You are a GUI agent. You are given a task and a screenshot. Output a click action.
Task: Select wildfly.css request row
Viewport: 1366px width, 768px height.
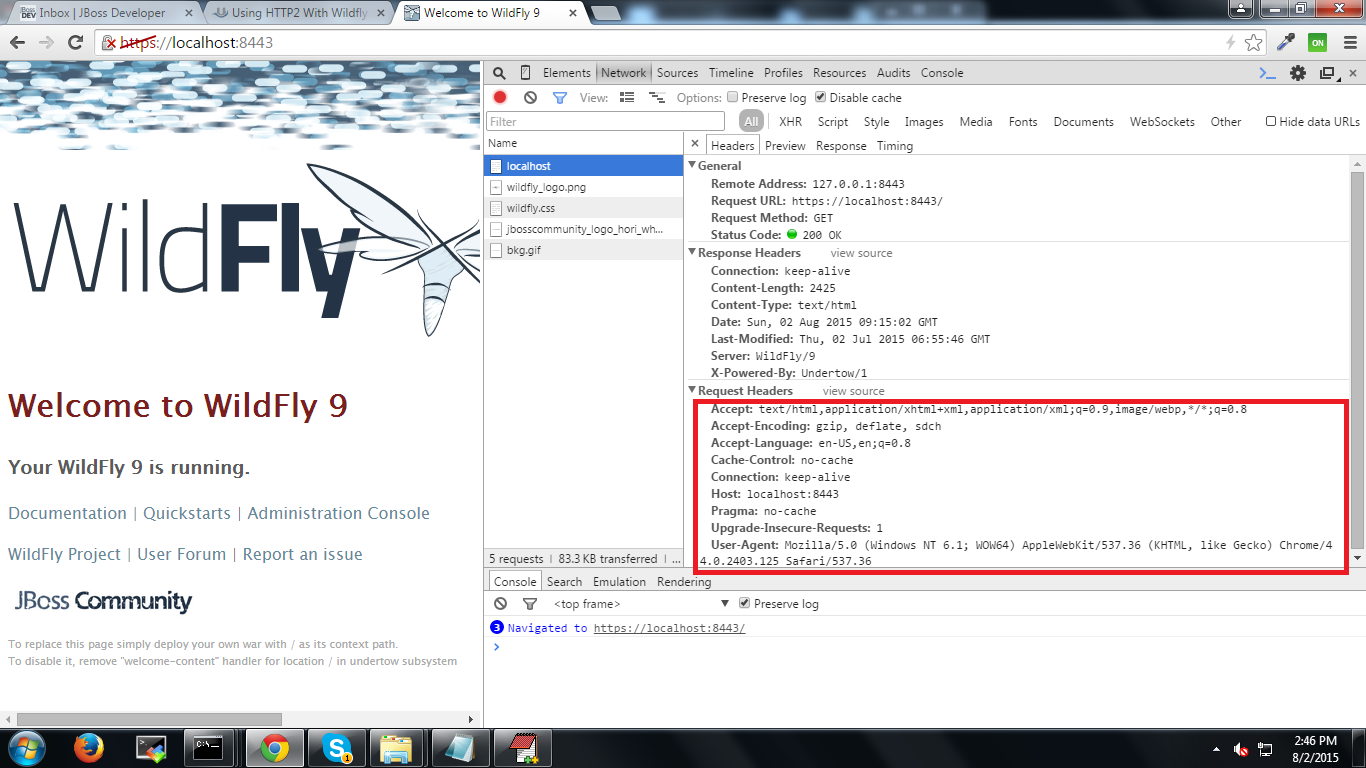(583, 208)
